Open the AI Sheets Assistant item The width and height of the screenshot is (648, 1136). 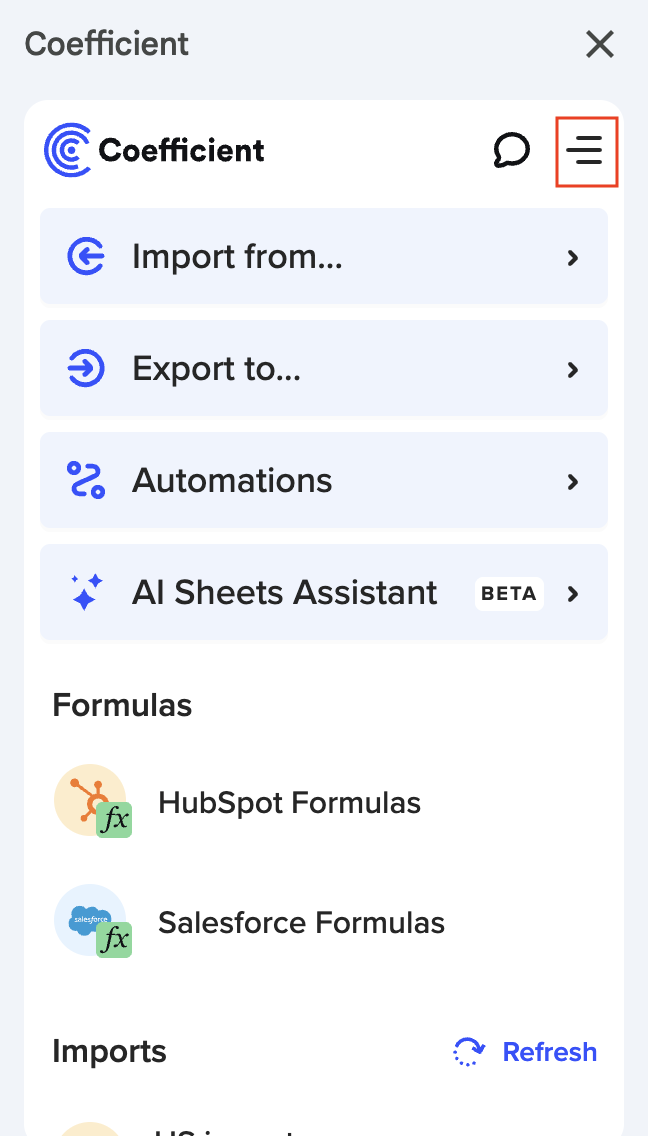click(x=285, y=593)
